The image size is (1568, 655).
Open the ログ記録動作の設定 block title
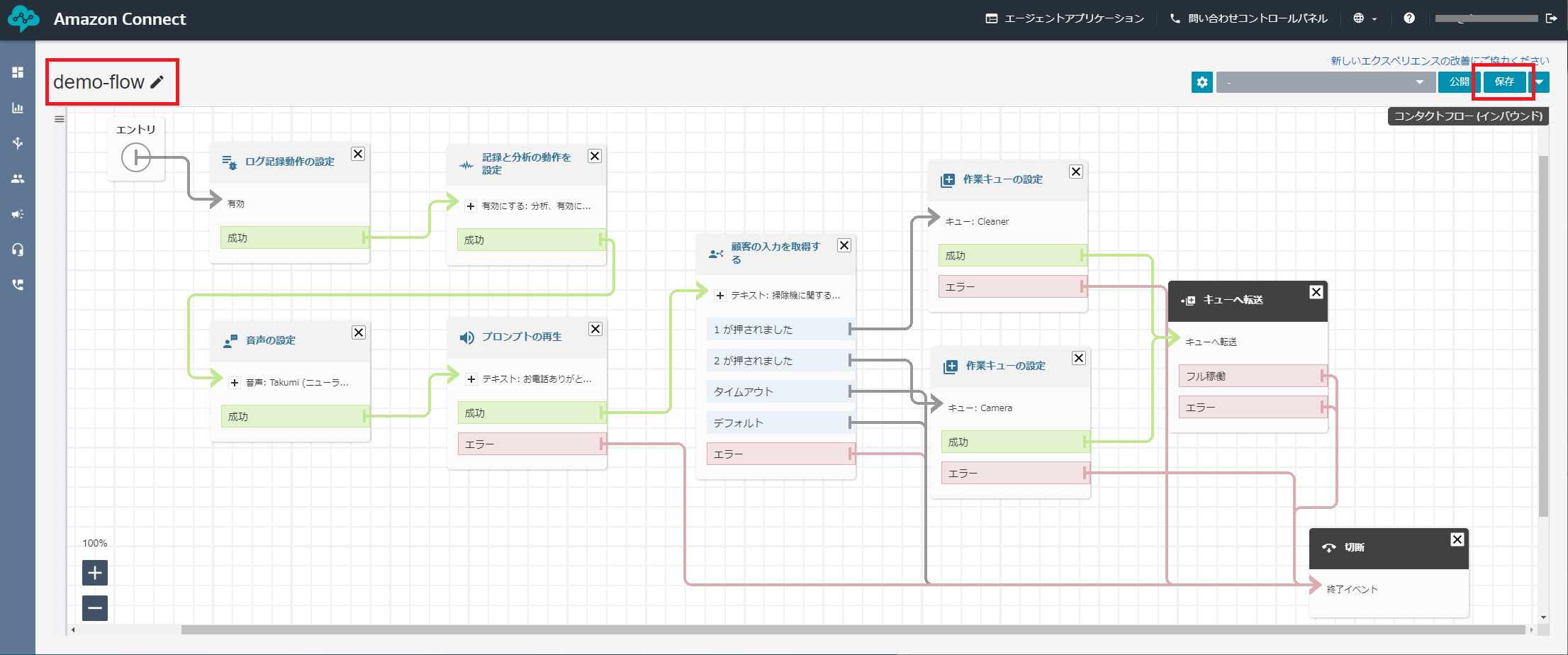point(289,162)
